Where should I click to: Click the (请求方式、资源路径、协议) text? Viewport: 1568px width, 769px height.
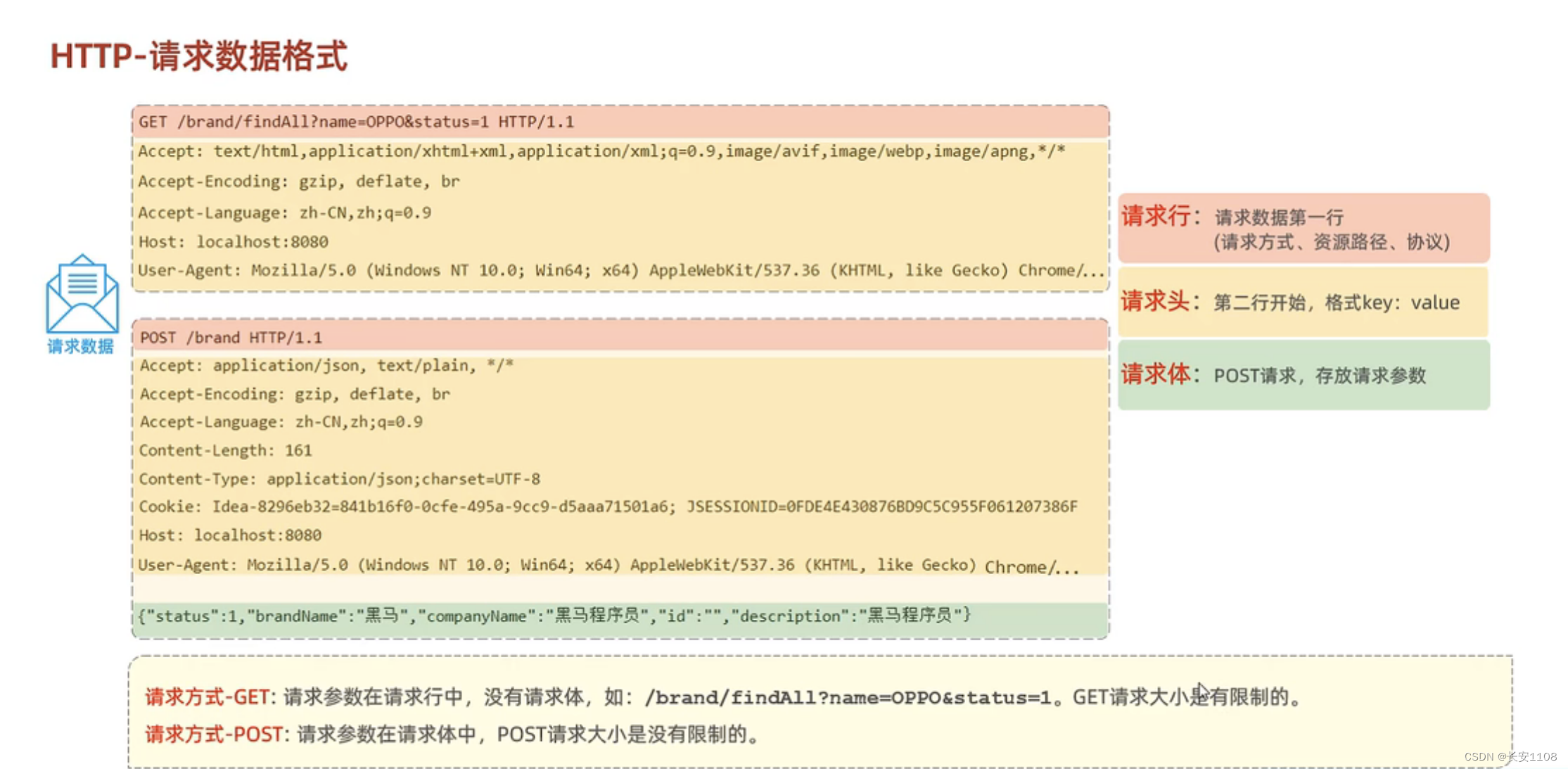1332,242
